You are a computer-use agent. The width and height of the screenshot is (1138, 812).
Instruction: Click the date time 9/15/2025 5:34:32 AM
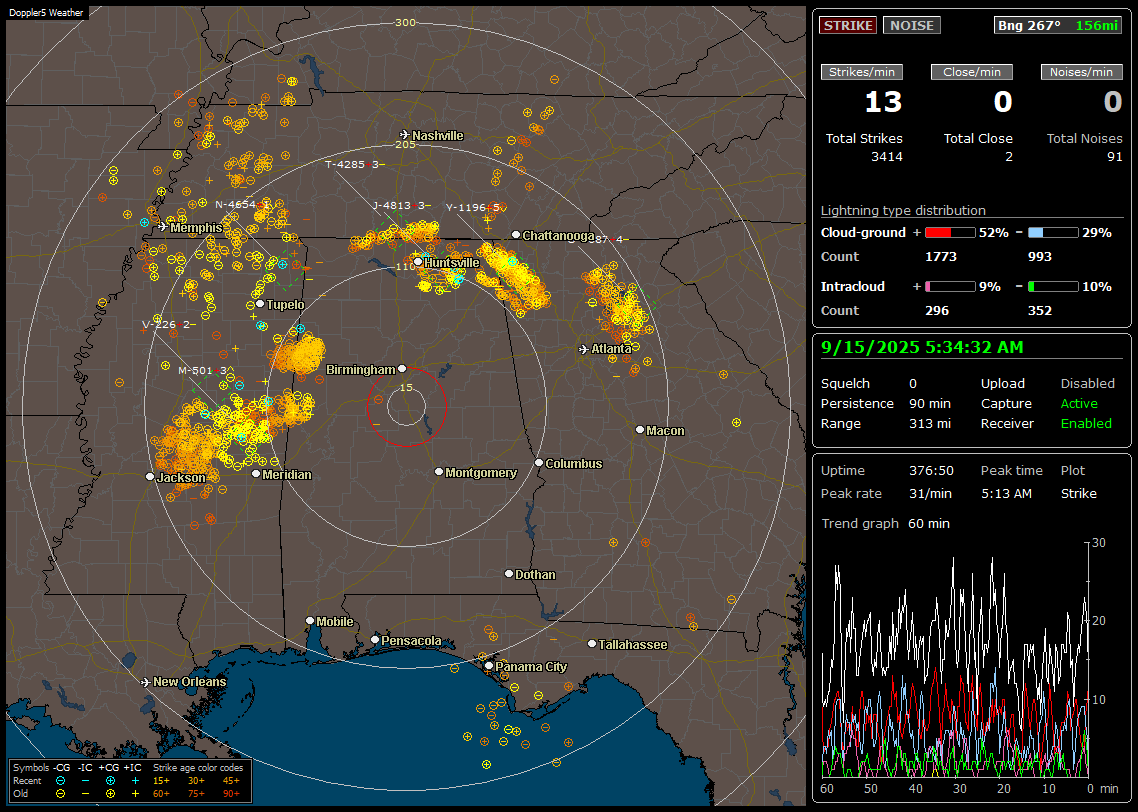coord(922,348)
